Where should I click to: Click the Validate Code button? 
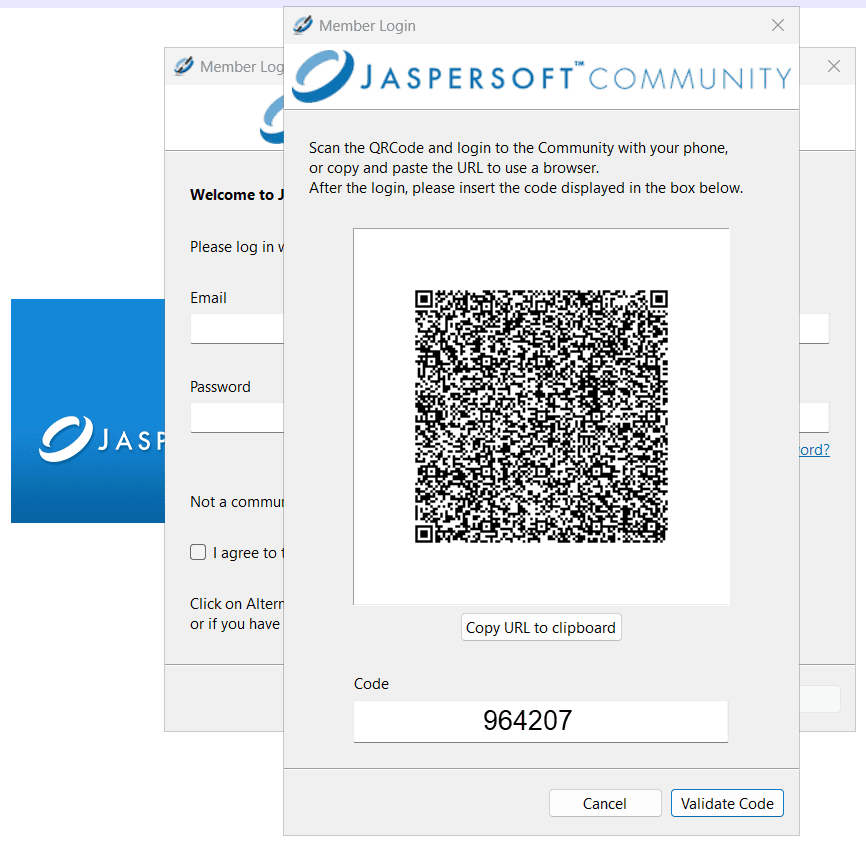click(727, 803)
